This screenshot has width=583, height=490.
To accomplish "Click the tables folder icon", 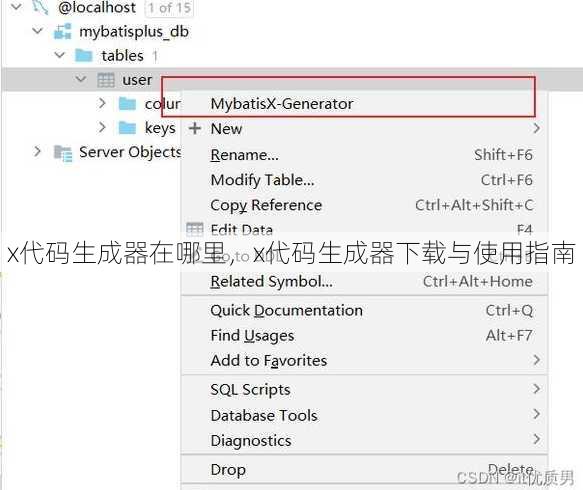I will coord(84,56).
